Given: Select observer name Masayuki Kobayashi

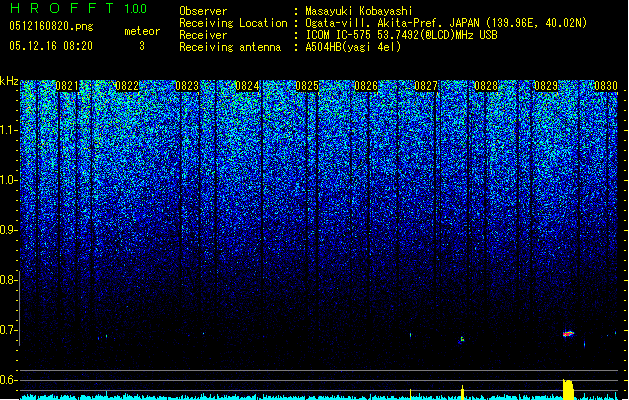Looking at the screenshot, I should click(x=359, y=11).
